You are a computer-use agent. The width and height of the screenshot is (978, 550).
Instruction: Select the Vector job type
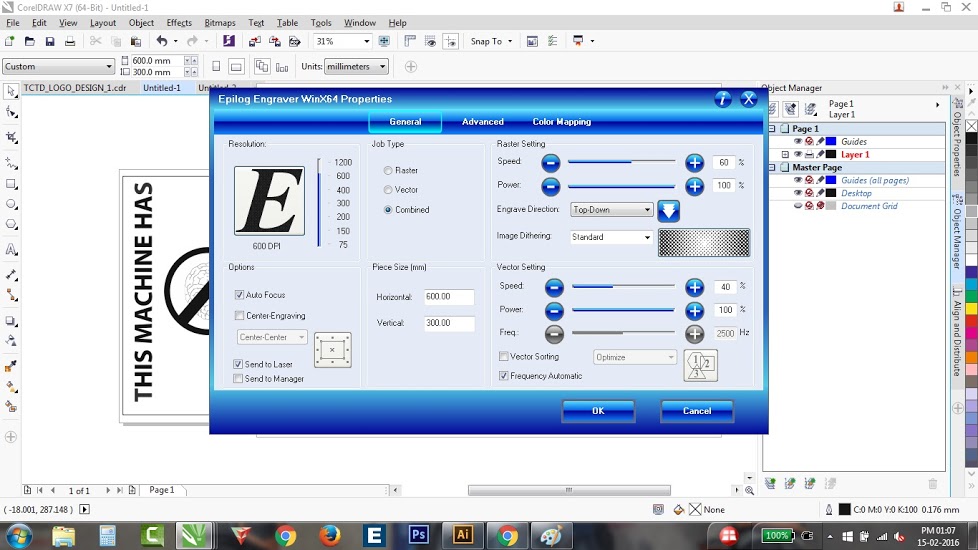(388, 190)
